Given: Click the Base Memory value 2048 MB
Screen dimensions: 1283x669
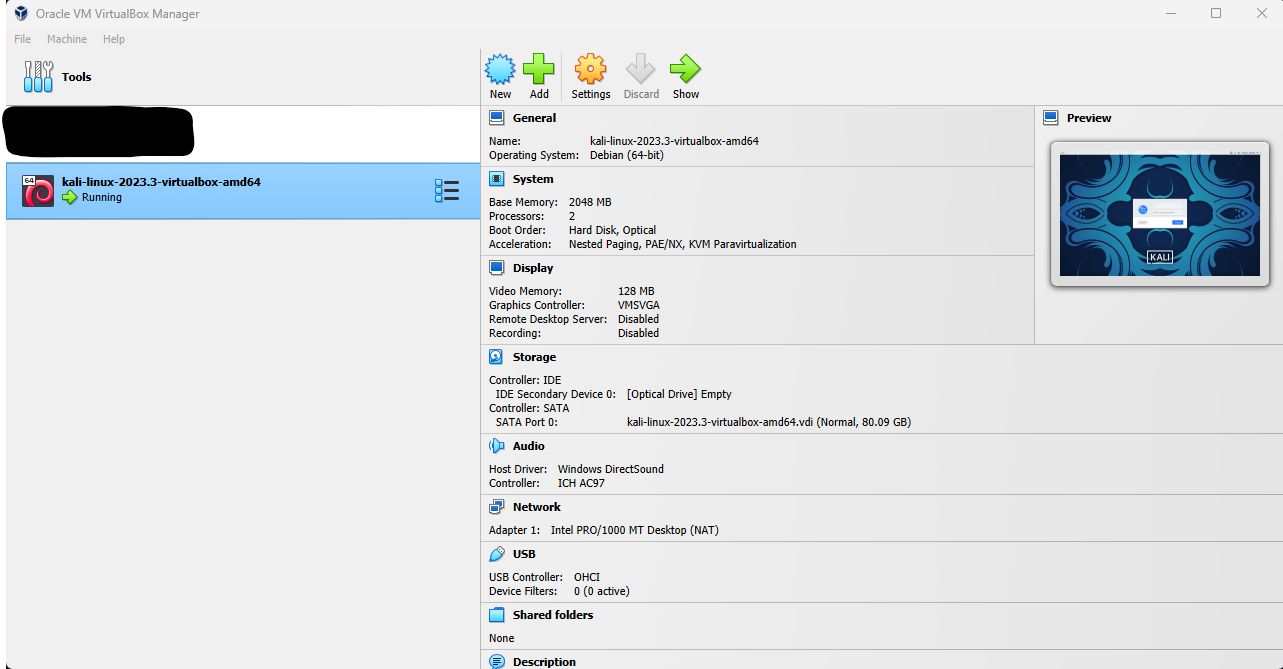Looking at the screenshot, I should 590,202.
